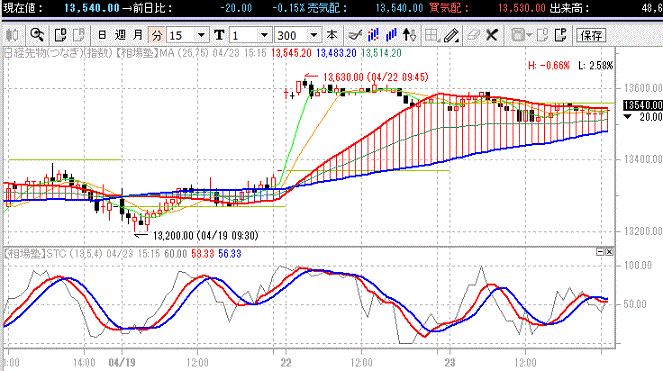Click the copy chart page icon
663x371 pixels.
[x=60, y=35]
